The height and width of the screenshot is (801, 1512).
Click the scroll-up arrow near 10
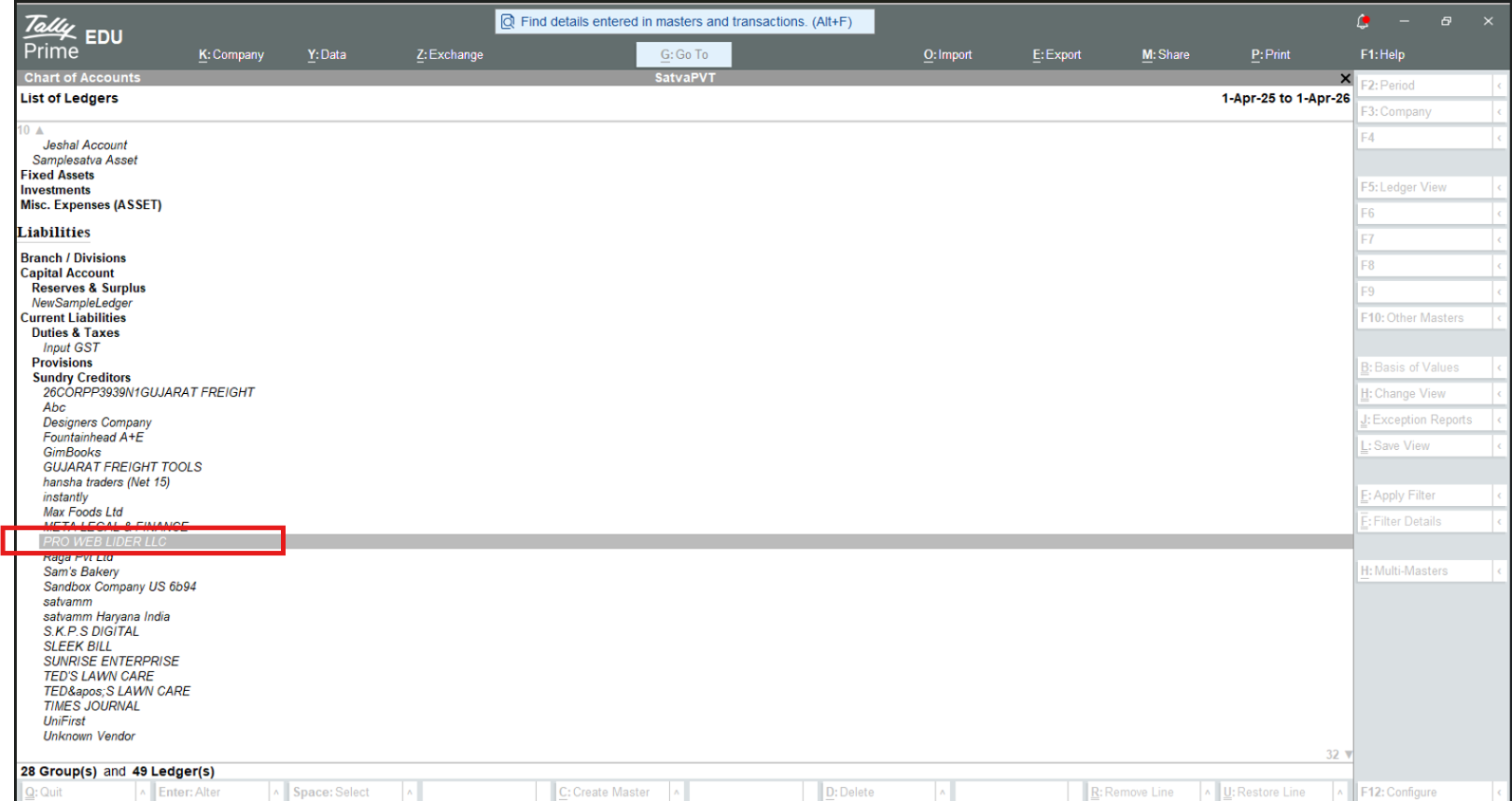(x=39, y=130)
